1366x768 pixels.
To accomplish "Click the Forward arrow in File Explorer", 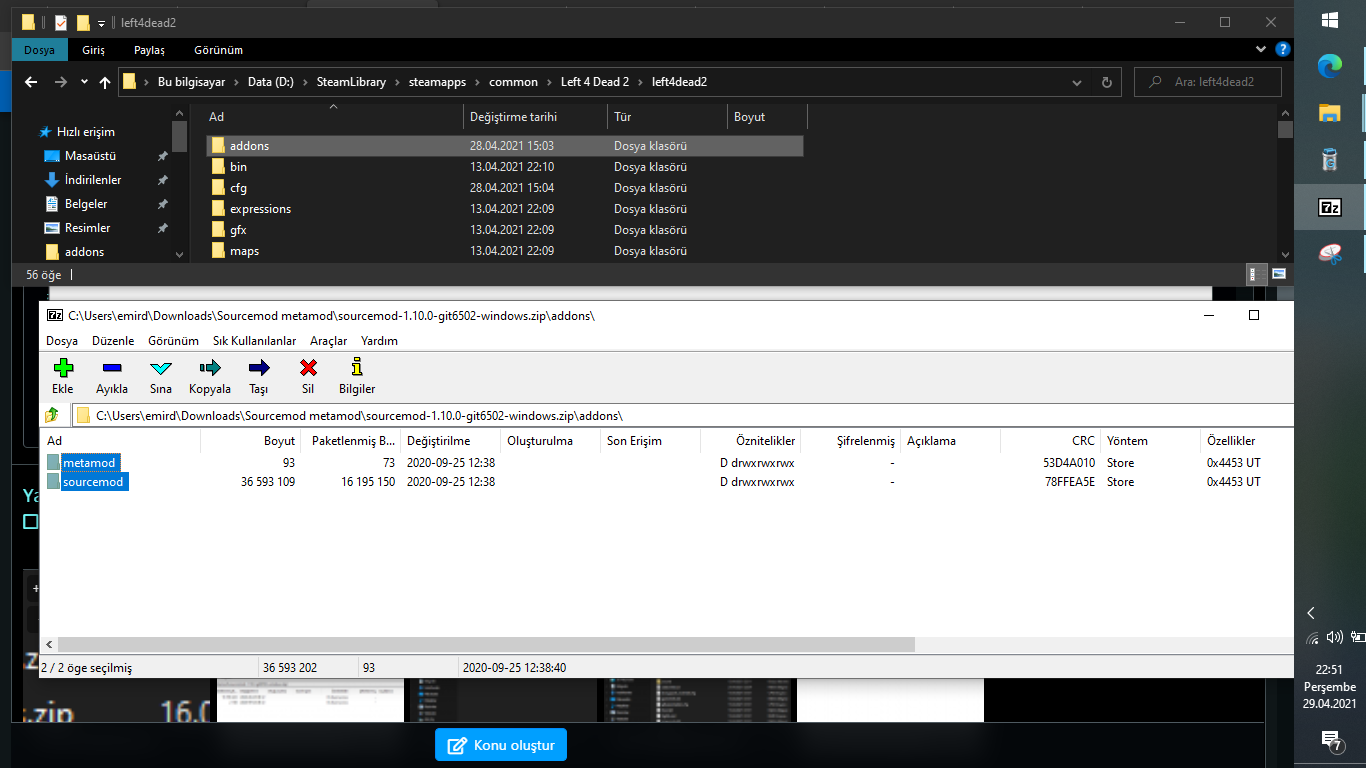I will pyautogui.click(x=61, y=82).
